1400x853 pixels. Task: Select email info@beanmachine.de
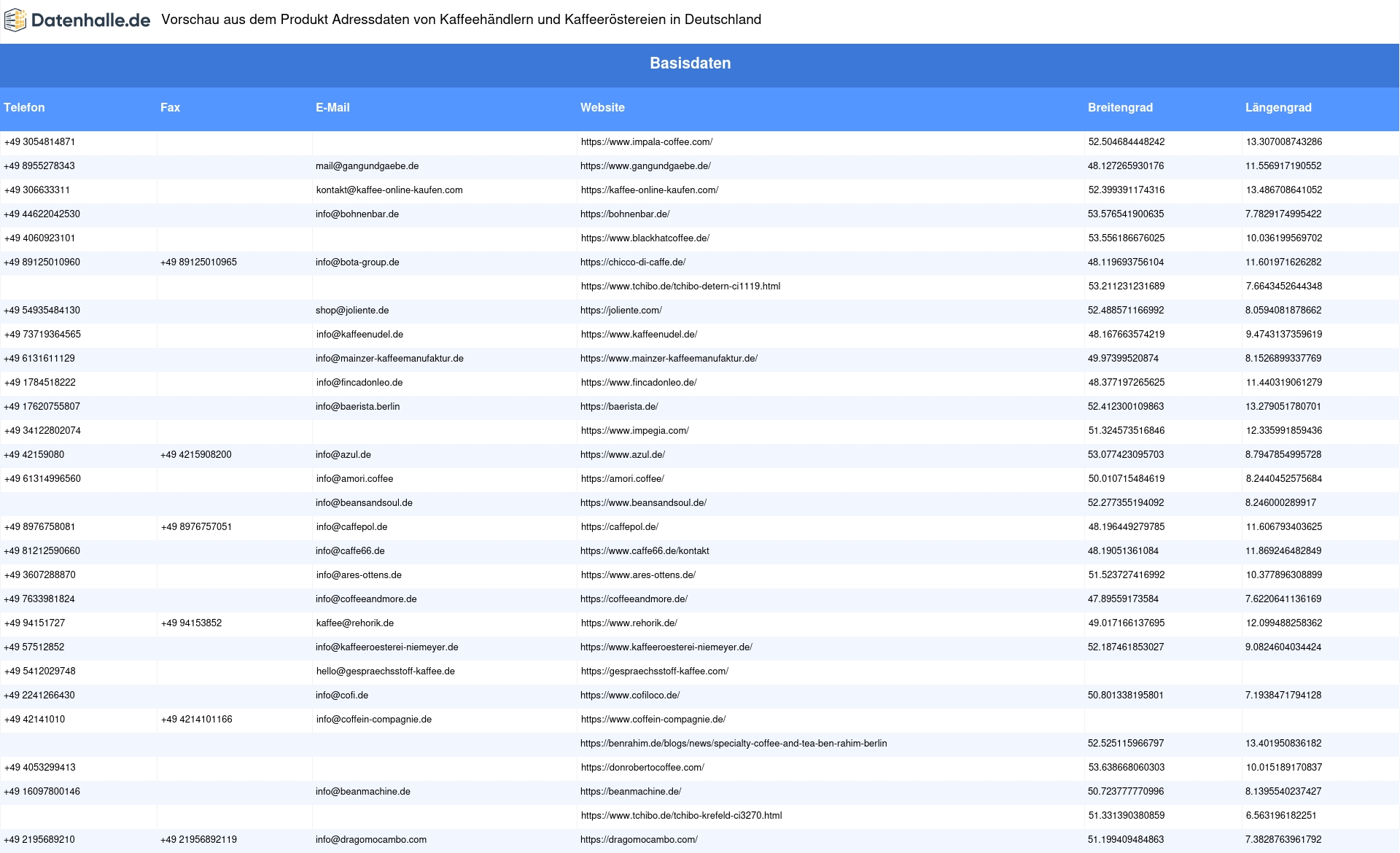(x=363, y=792)
